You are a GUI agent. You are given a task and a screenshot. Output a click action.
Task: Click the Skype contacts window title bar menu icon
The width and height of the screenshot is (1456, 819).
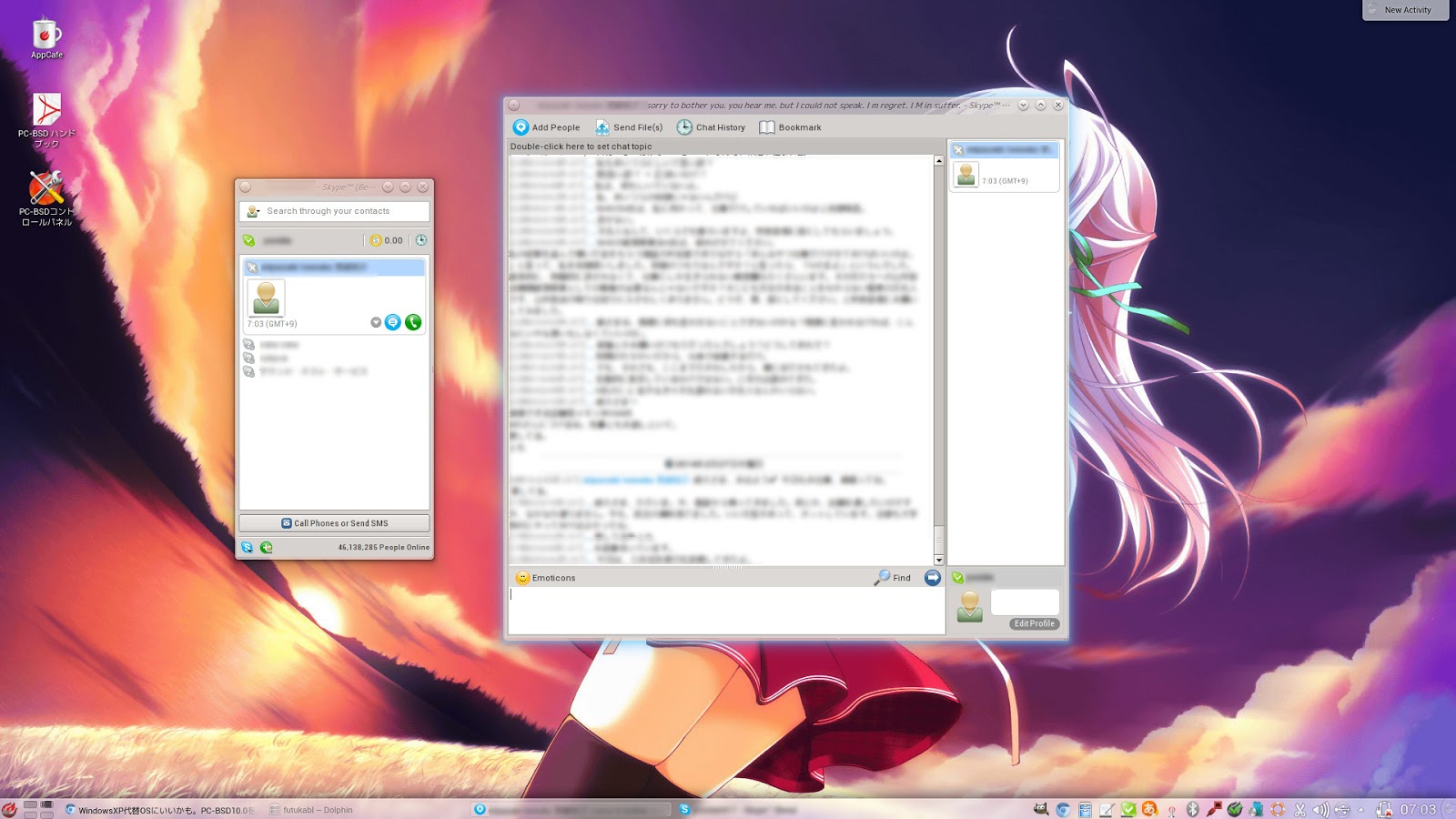point(245,187)
